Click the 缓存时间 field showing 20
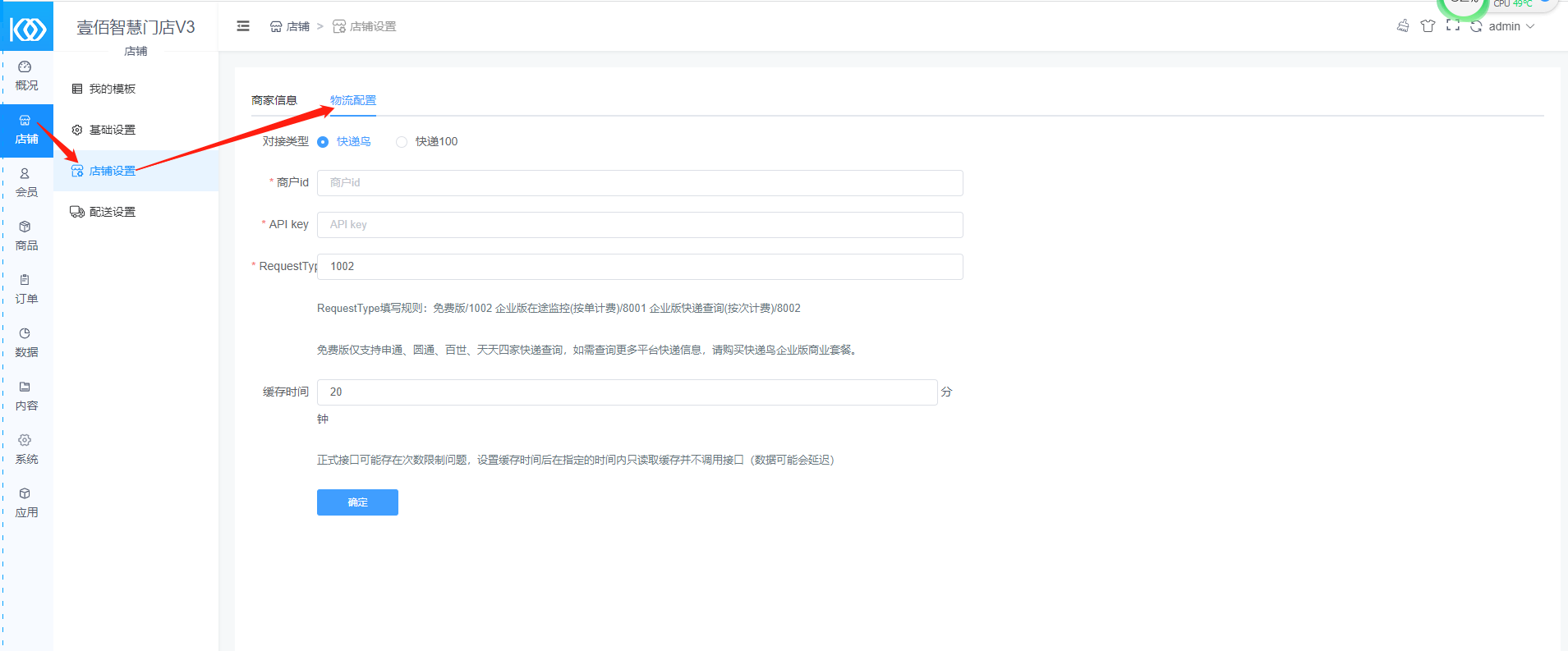The image size is (1568, 651). coord(627,392)
